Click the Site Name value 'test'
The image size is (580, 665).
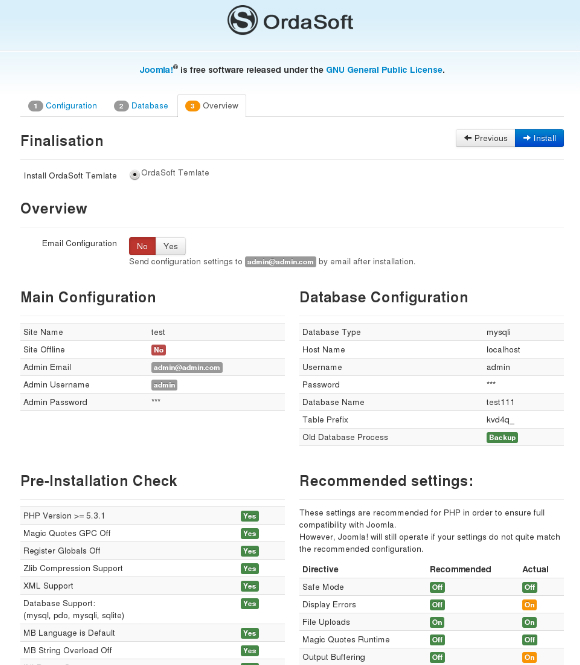point(158,332)
